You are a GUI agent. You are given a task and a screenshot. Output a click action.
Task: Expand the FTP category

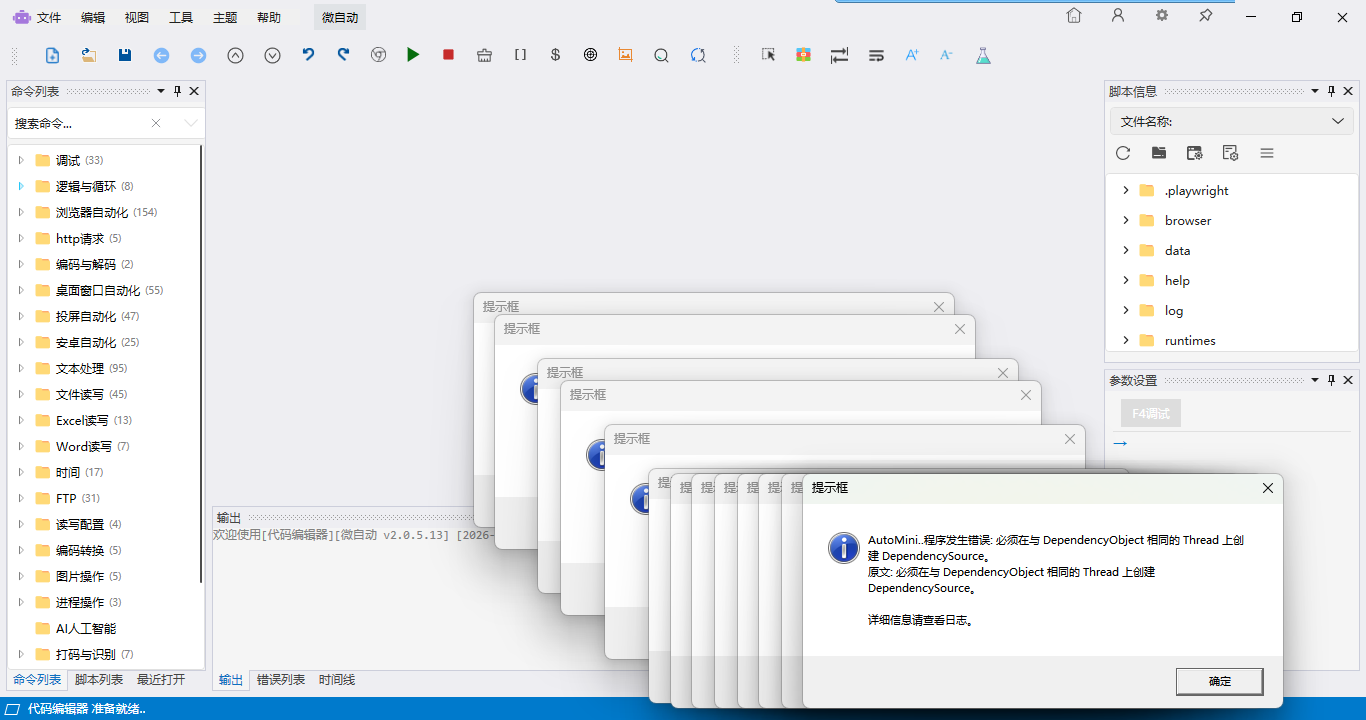pos(20,498)
